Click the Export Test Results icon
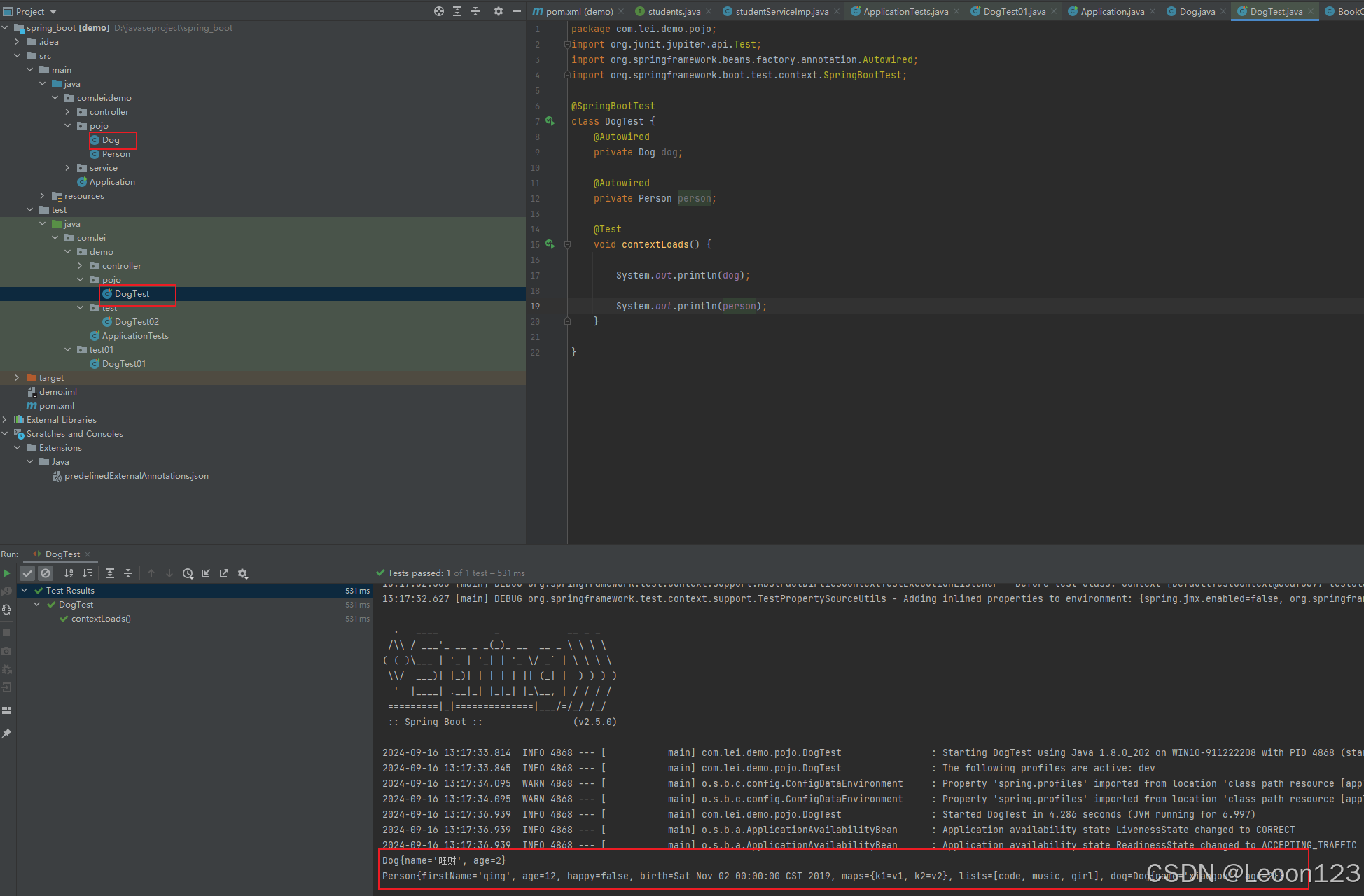This screenshot has height=896, width=1364. pyautogui.click(x=224, y=573)
